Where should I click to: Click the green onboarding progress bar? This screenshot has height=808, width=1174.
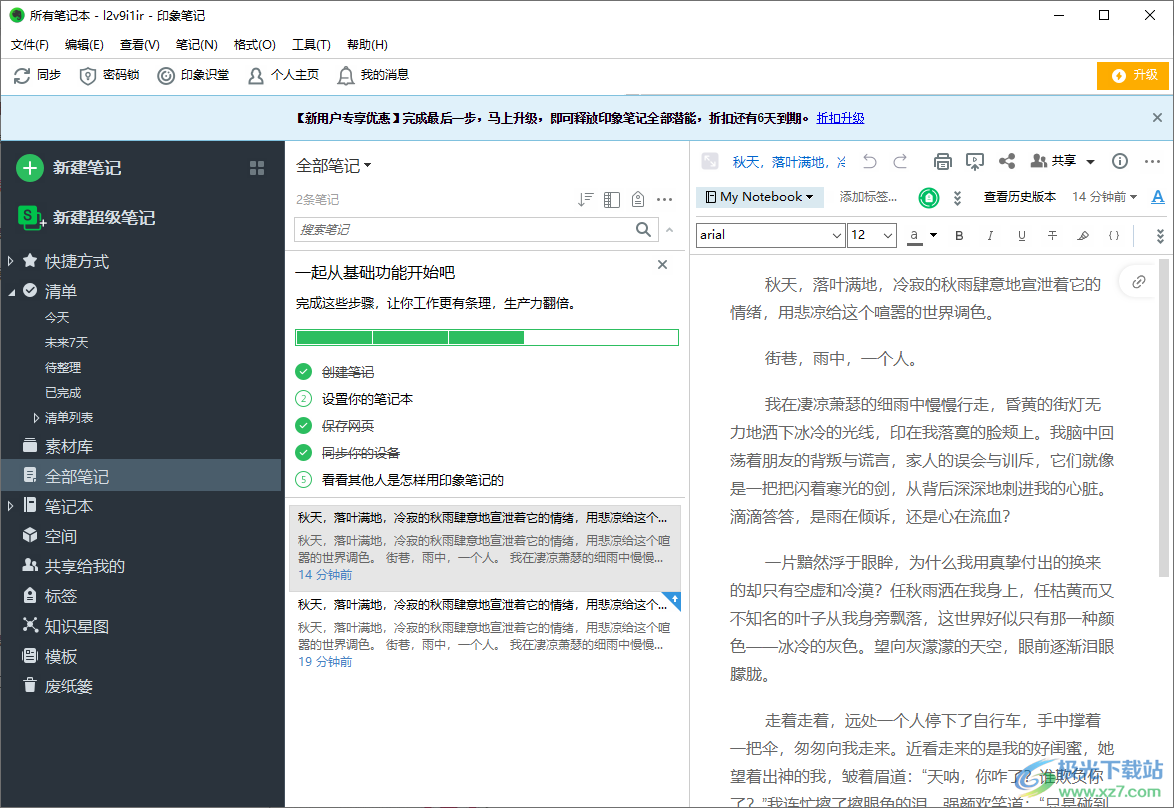coord(487,337)
